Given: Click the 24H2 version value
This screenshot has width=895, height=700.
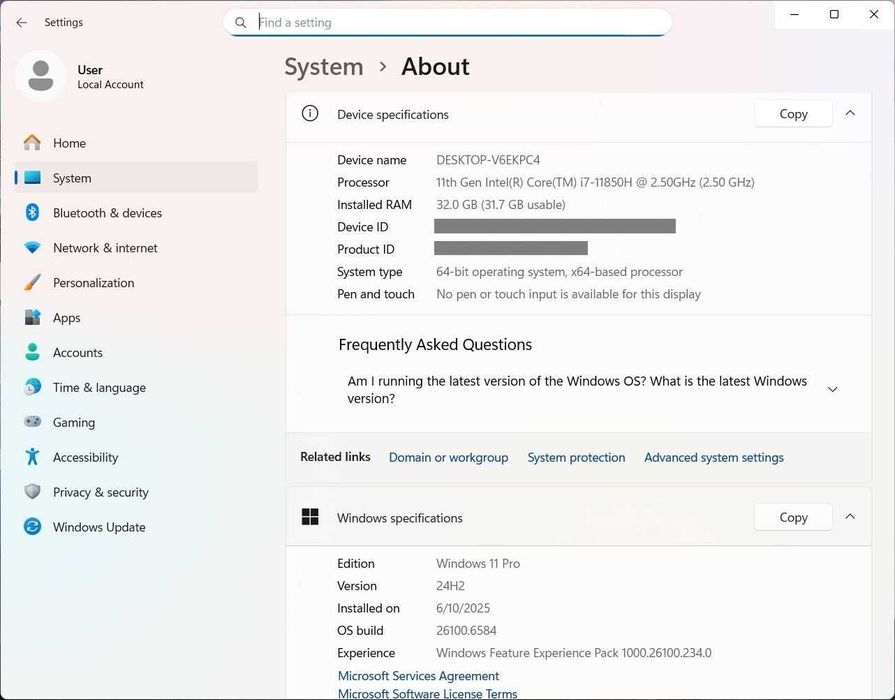Looking at the screenshot, I should [450, 586].
